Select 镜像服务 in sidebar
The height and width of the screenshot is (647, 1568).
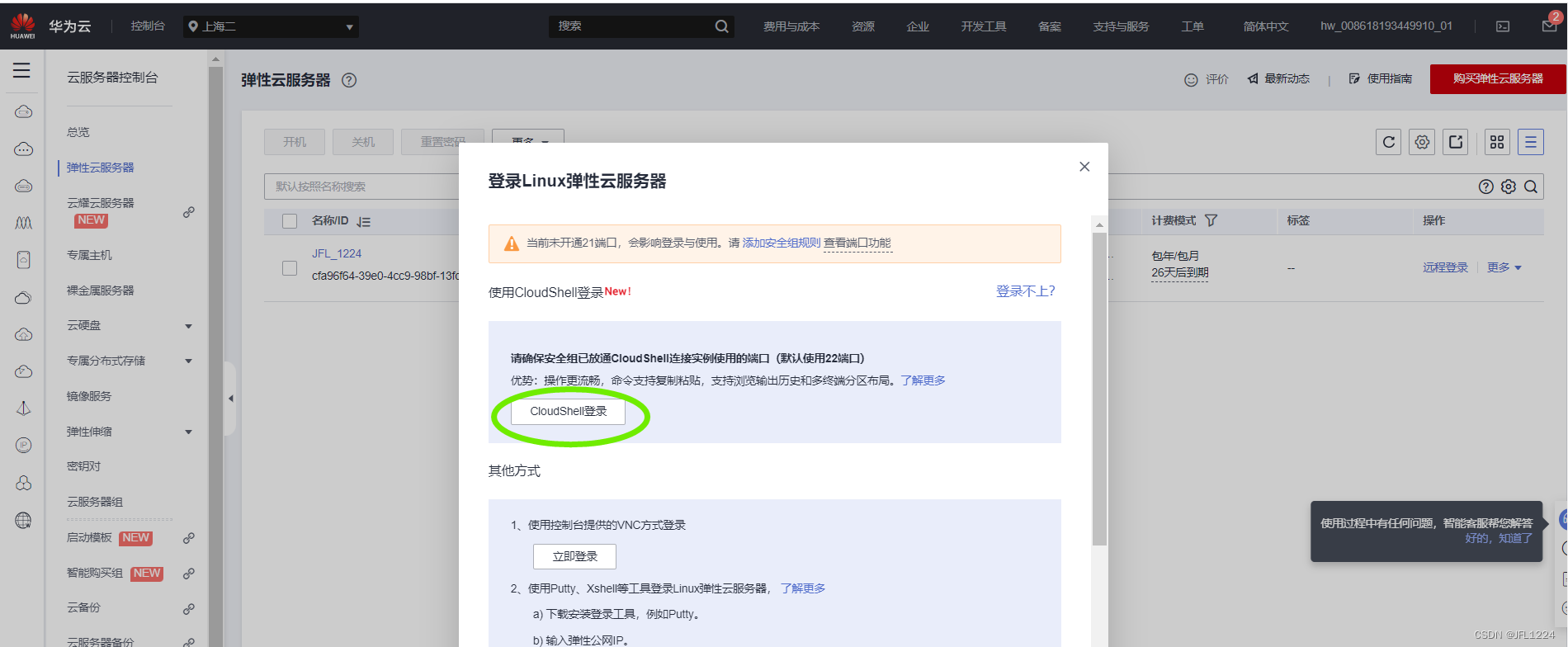point(89,396)
